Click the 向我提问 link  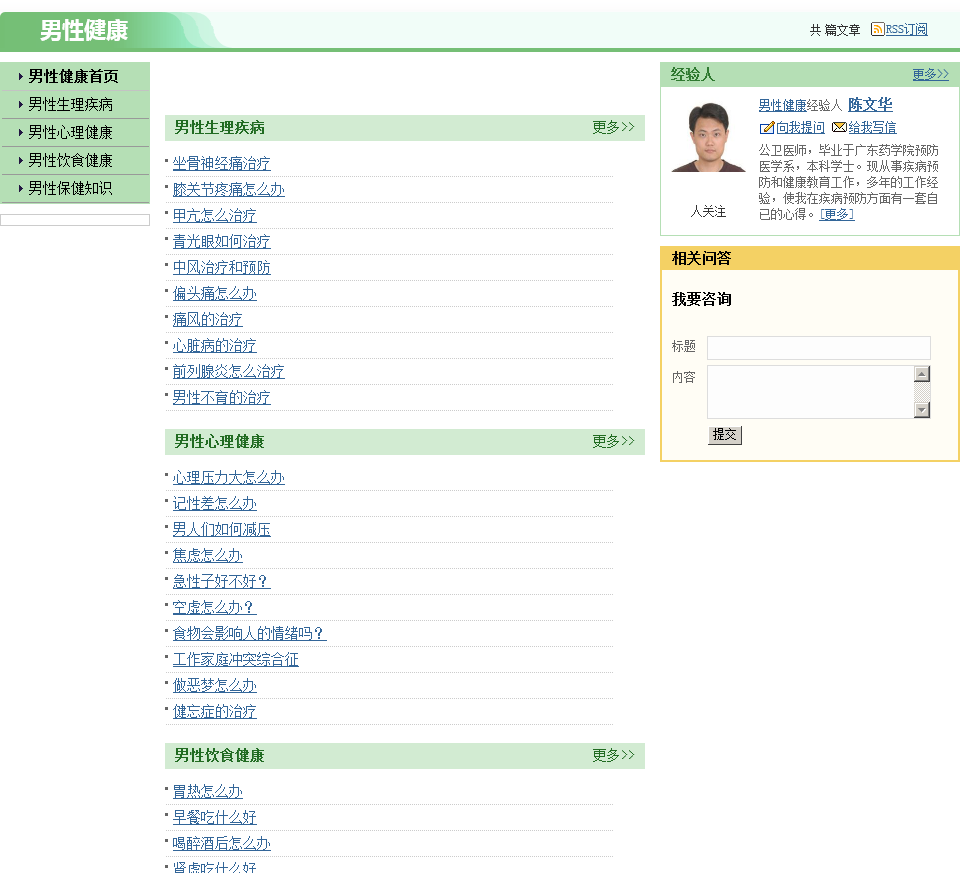(800, 127)
